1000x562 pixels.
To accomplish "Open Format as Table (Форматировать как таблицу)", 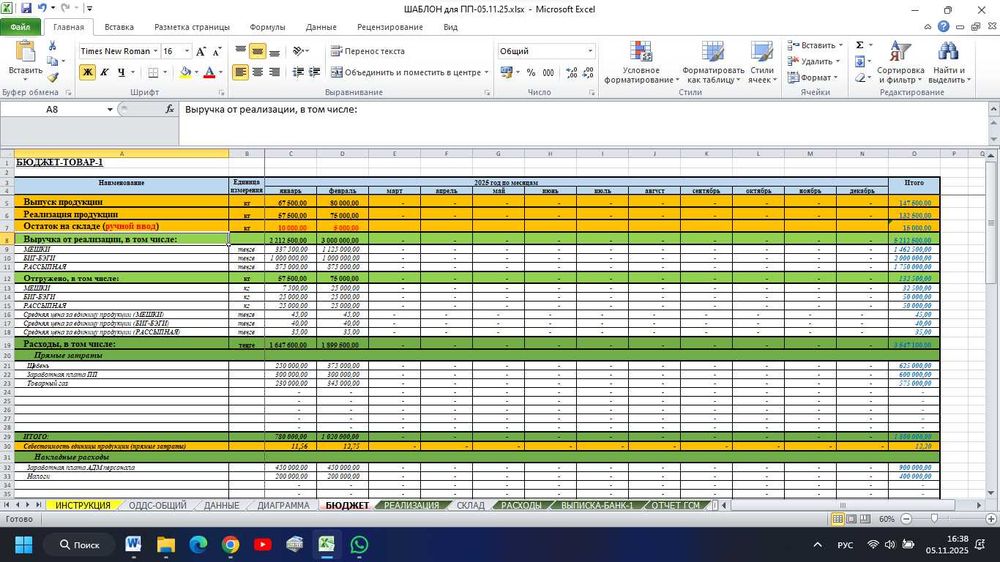I will coord(712,62).
